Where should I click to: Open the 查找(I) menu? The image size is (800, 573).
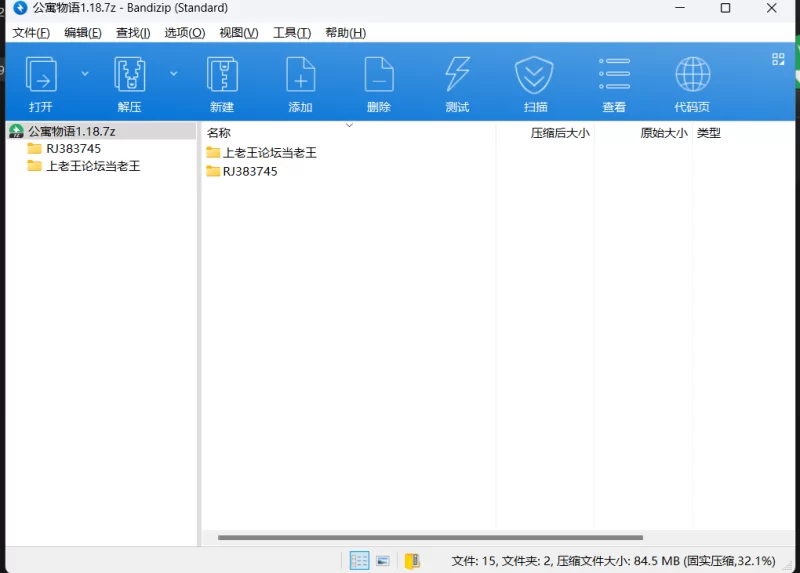click(133, 33)
